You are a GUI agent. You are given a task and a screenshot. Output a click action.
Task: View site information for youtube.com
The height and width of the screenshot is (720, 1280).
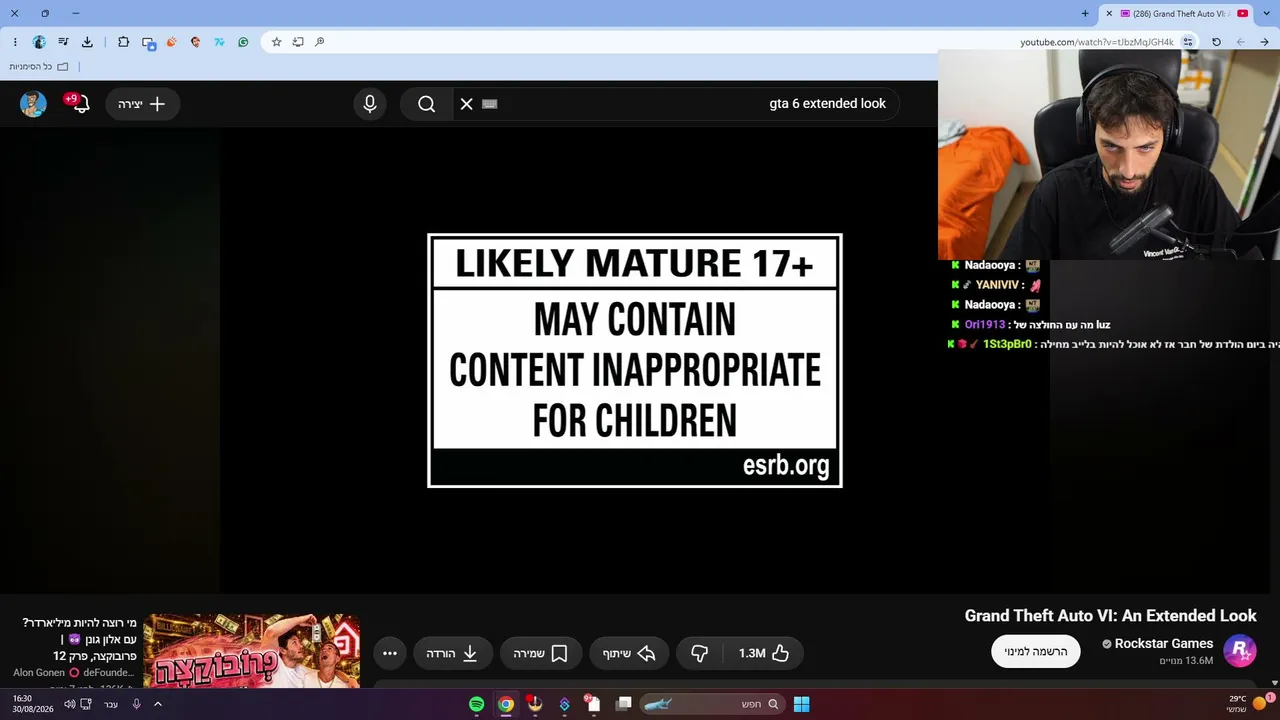coord(1188,42)
